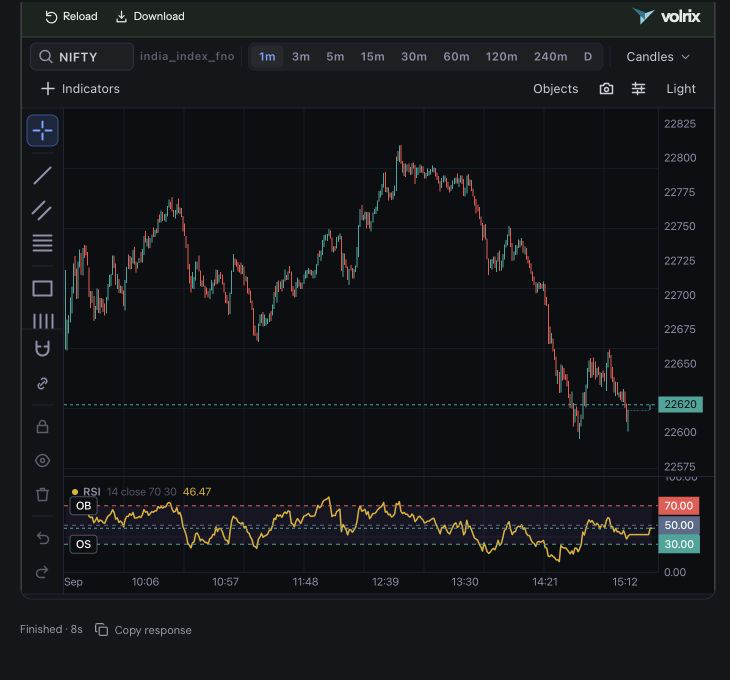Click the RSI value 46.47

pos(197,491)
